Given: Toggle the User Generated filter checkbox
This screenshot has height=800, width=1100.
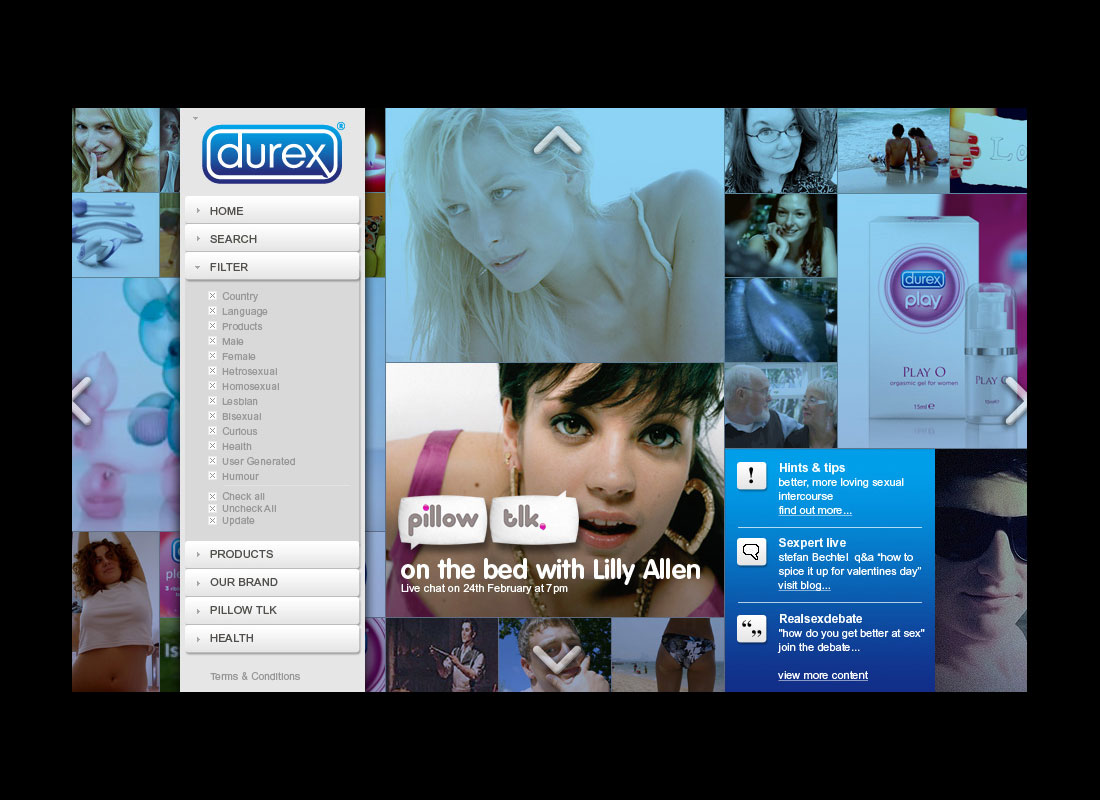Looking at the screenshot, I should coord(213,461).
